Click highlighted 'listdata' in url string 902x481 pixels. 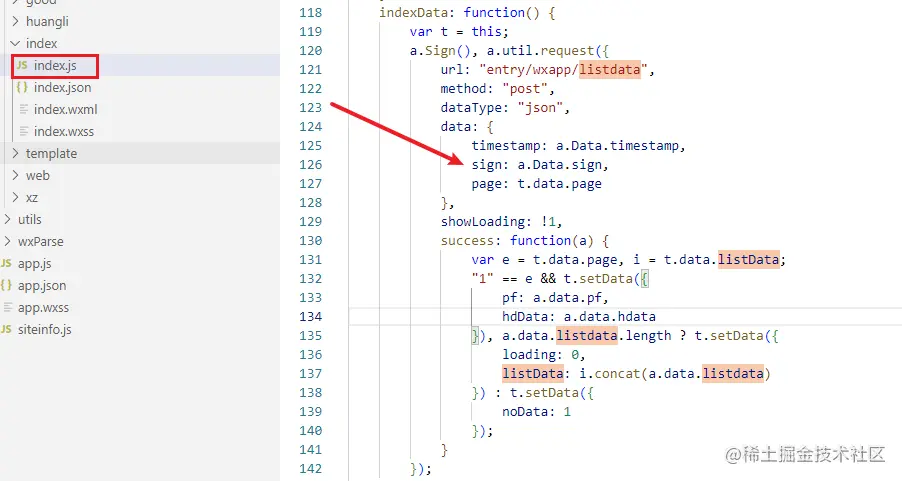coord(610,70)
